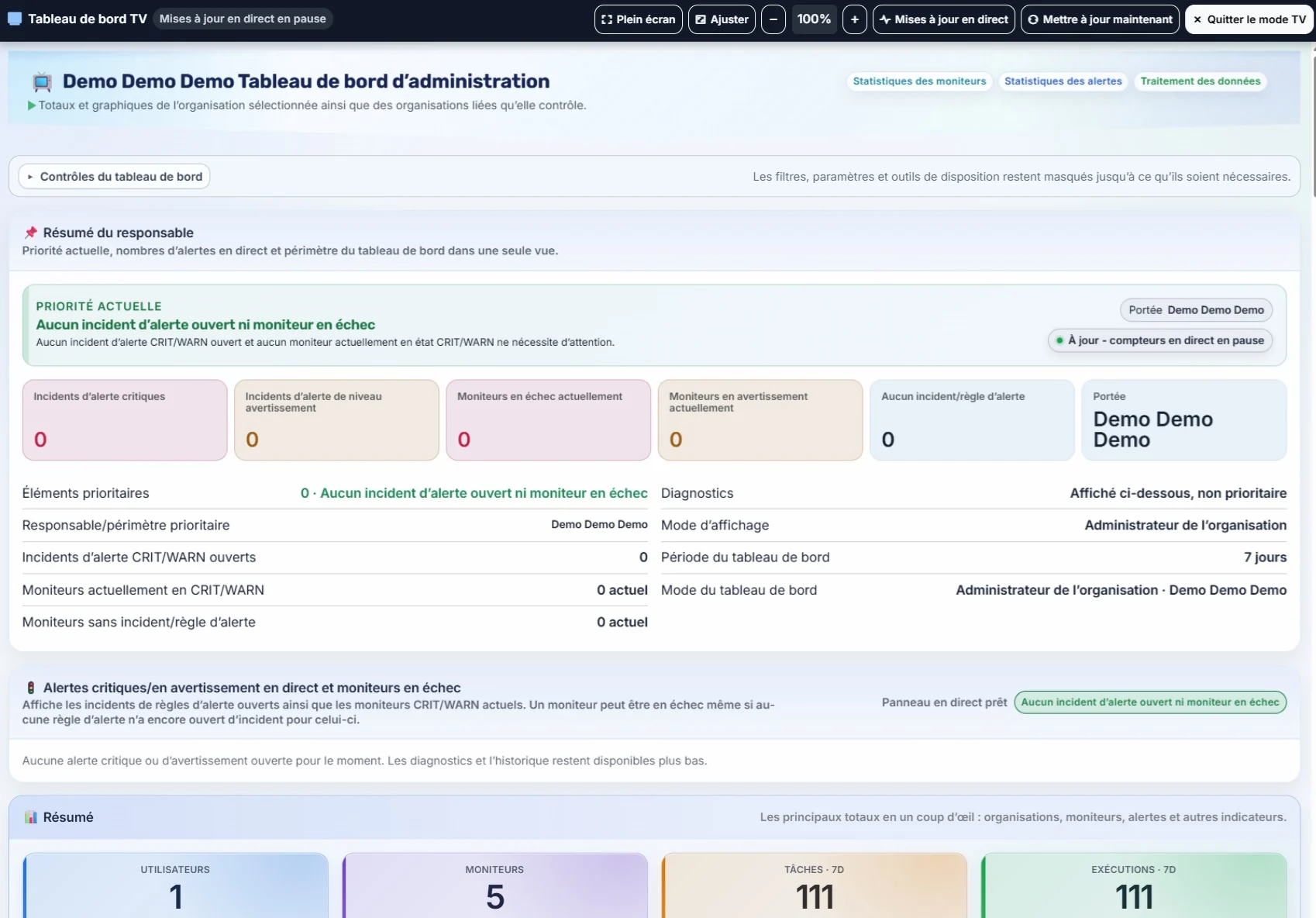Viewport: 1316px width, 918px height.
Task: Click the Portée Demo Demo Demo pill
Action: pos(1196,310)
